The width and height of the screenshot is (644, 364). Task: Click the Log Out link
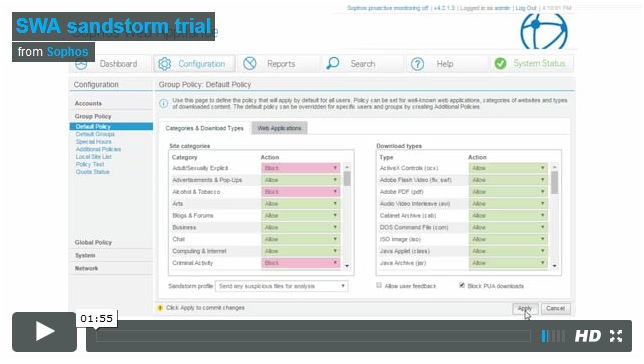(526, 8)
